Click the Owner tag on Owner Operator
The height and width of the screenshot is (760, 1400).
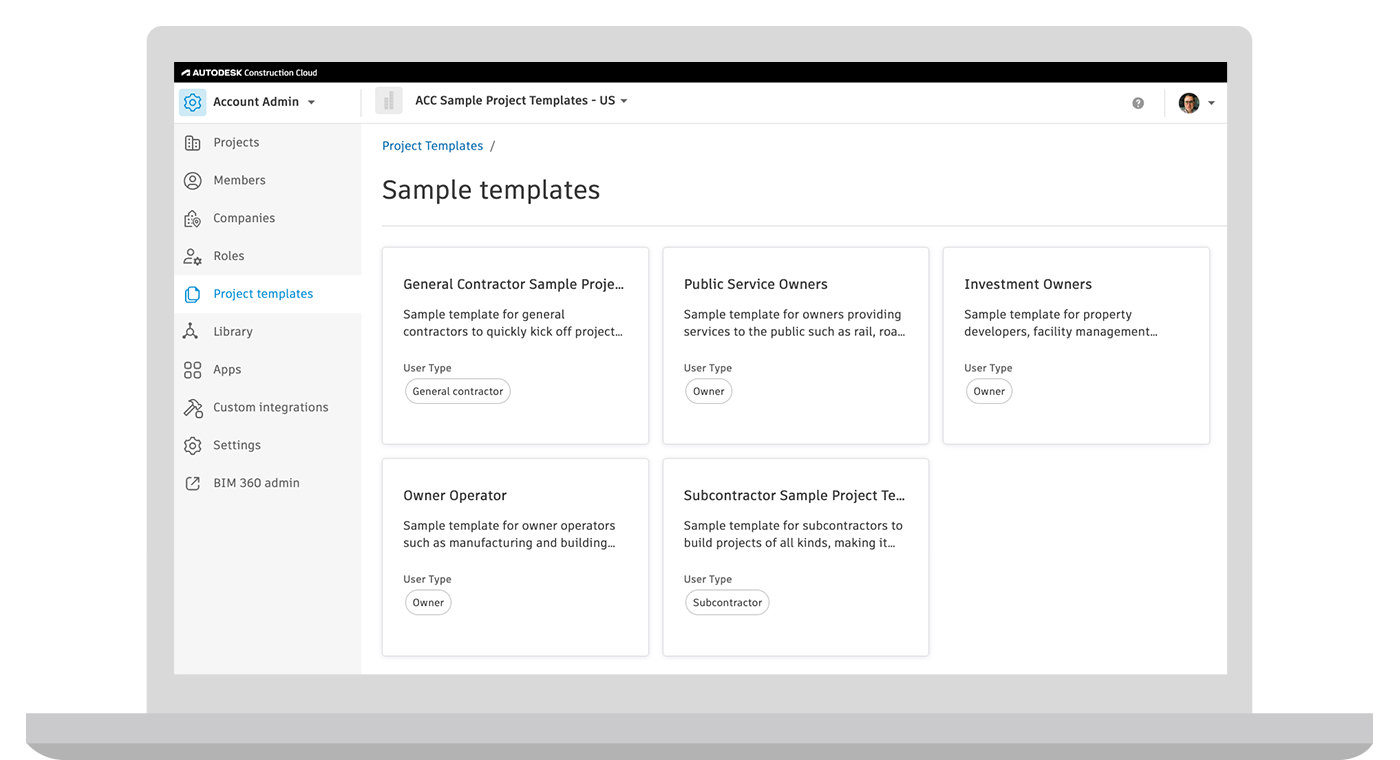point(428,603)
